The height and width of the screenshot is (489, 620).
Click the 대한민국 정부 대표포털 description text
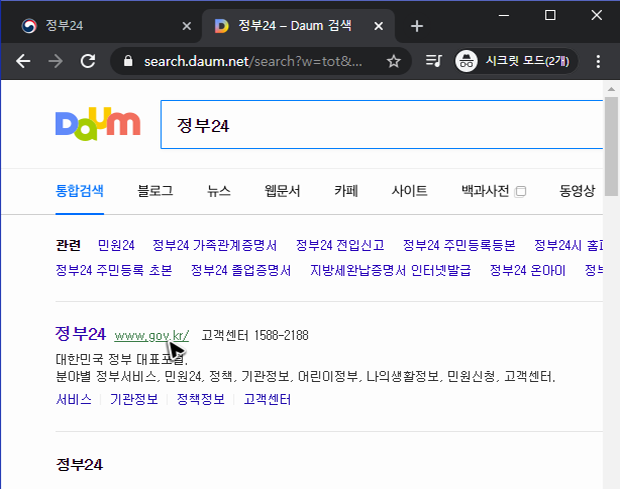(121, 360)
